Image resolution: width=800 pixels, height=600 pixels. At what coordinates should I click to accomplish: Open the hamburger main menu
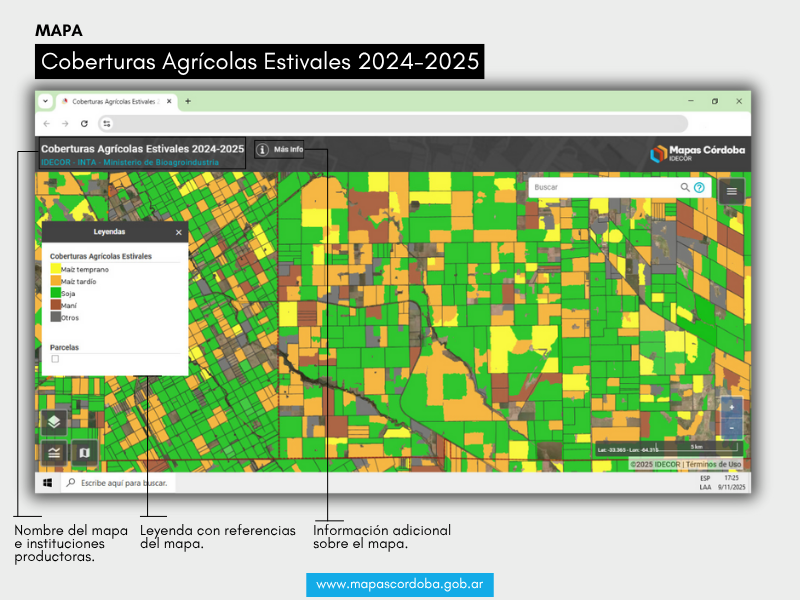pos(732,190)
